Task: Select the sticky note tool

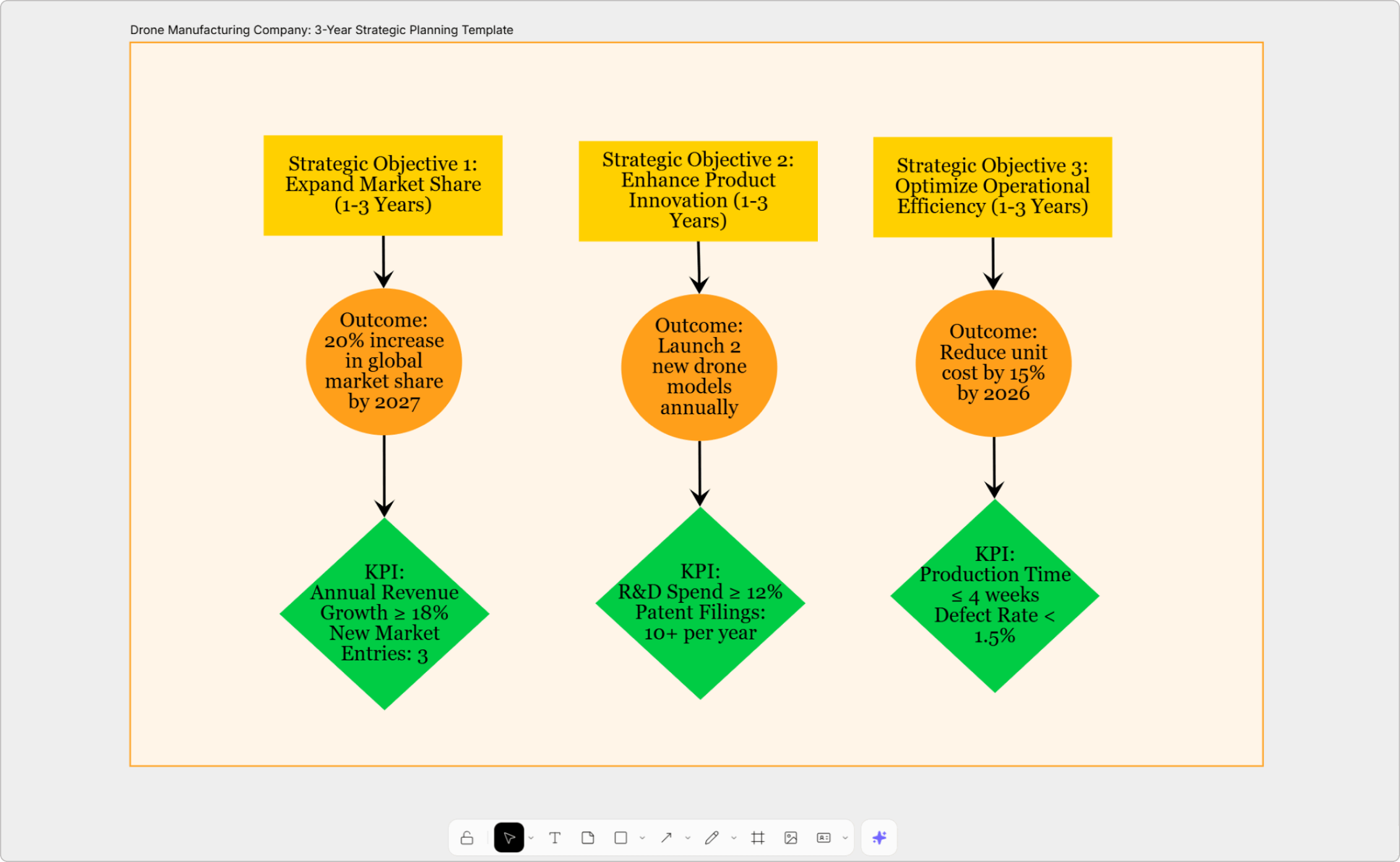Action: (x=588, y=838)
